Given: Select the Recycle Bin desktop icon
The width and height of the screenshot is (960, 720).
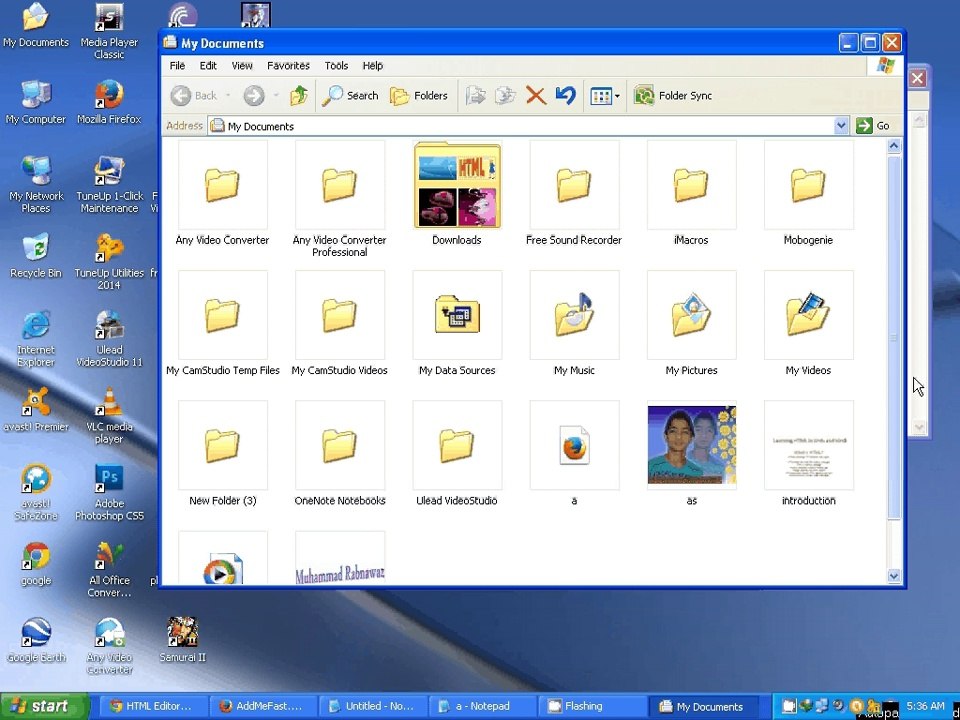Looking at the screenshot, I should pos(36,256).
